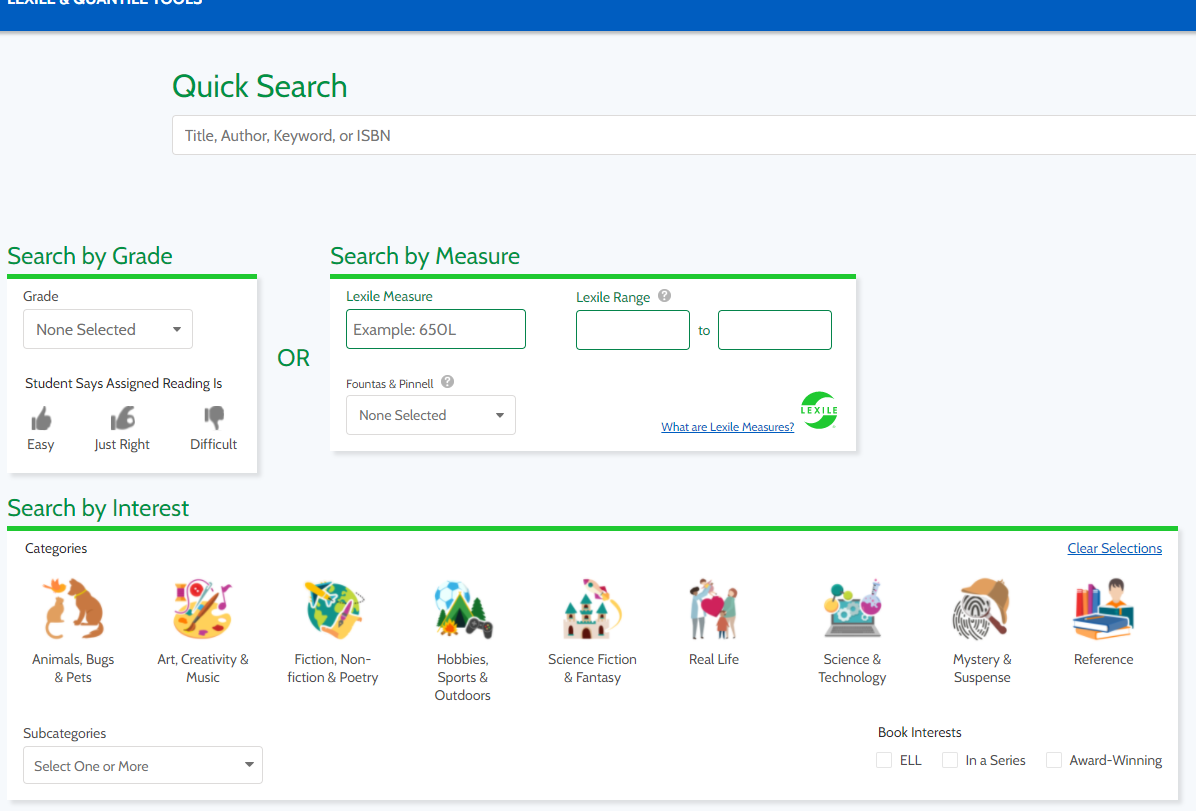This screenshot has height=811, width=1196.
Task: Mark assigned reading as Difficult thumbs-down
Action: click(214, 418)
